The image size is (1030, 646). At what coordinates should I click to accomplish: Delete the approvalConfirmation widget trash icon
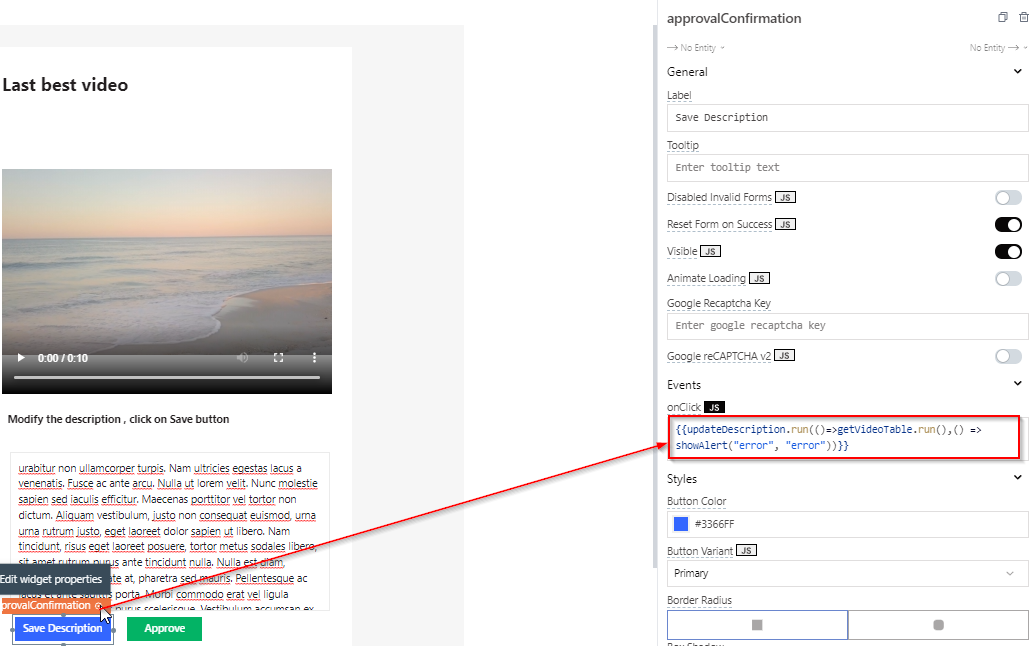click(x=1023, y=18)
